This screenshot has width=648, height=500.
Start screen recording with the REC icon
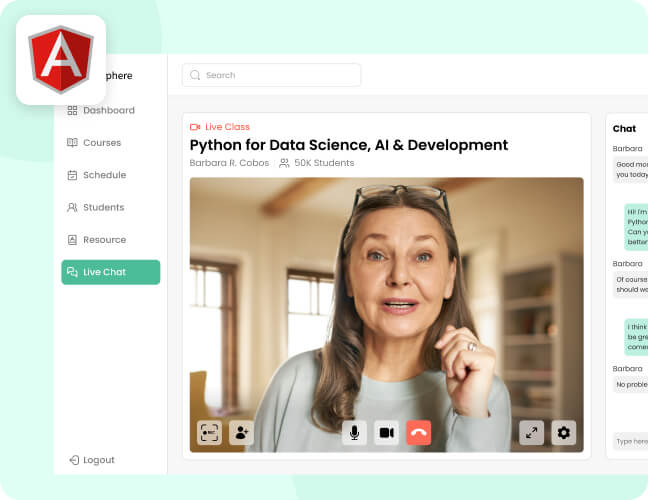tap(209, 433)
